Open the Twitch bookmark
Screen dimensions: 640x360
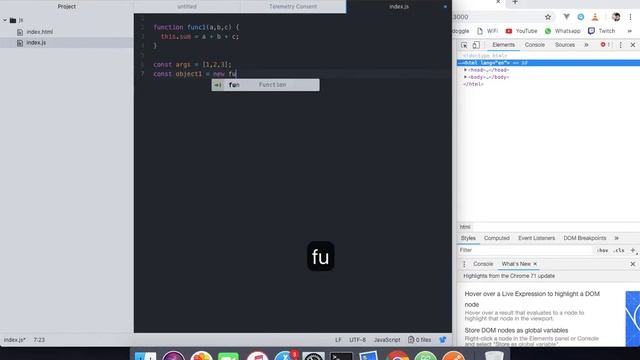coord(601,31)
